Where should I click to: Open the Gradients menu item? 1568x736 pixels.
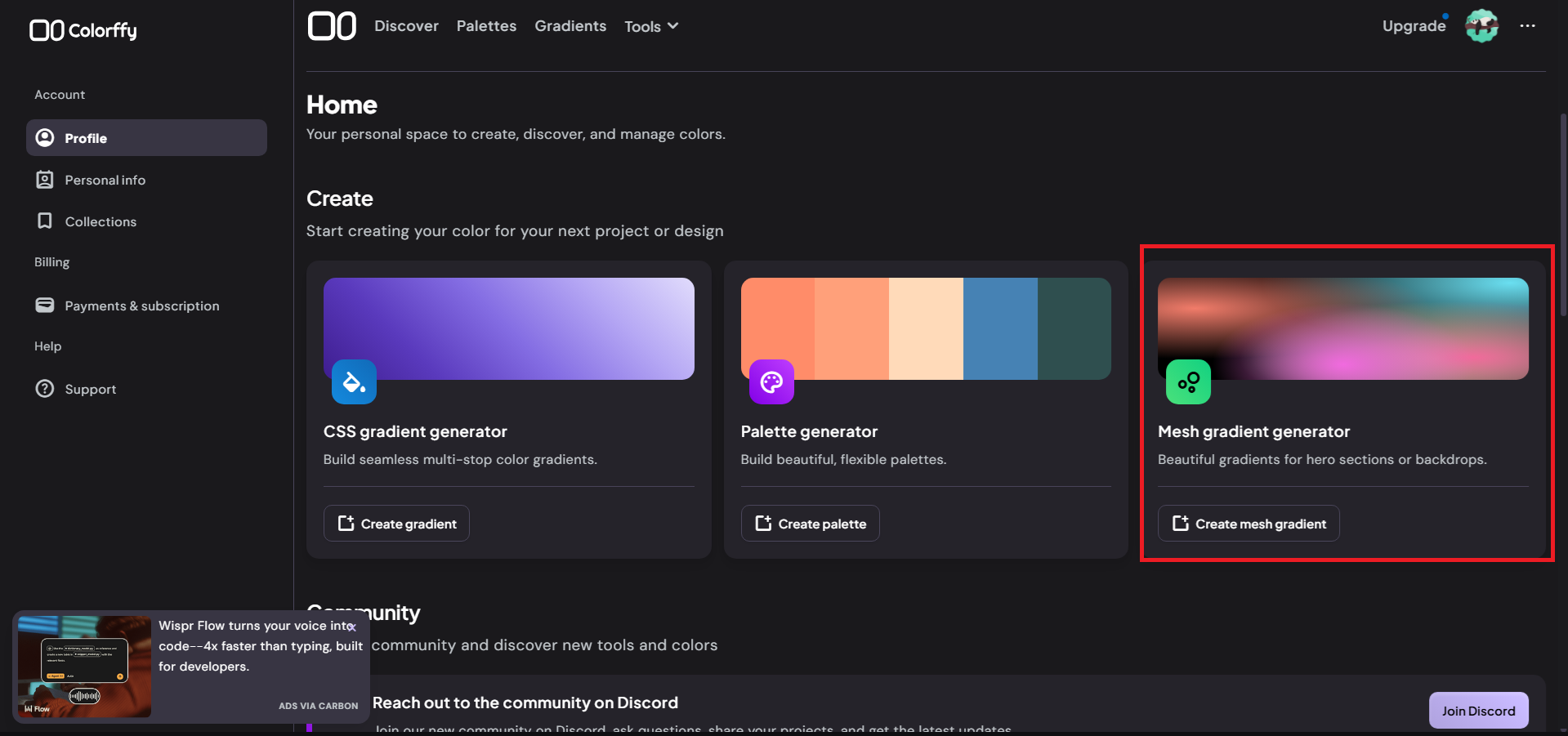point(570,25)
